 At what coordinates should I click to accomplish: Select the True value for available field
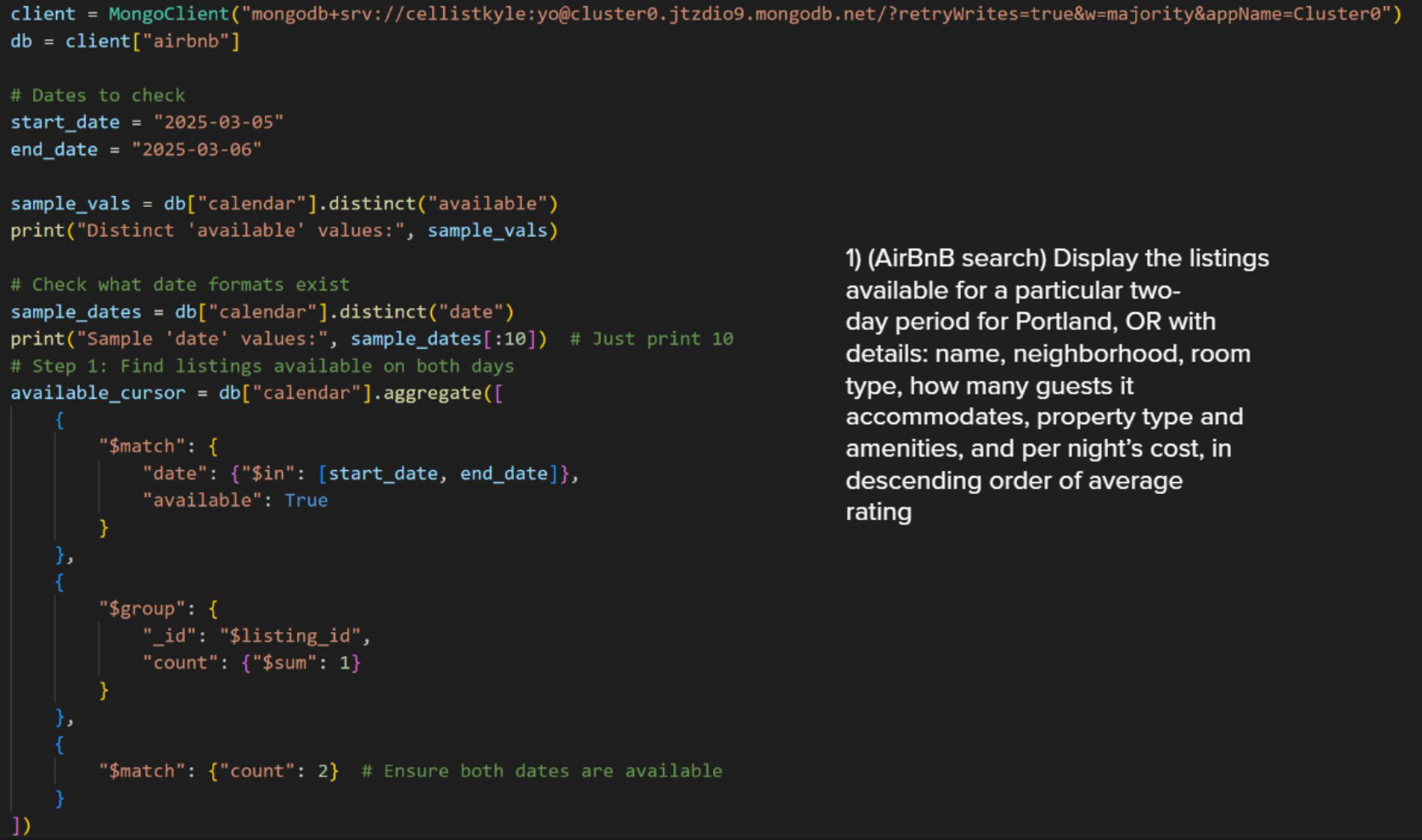click(306, 500)
